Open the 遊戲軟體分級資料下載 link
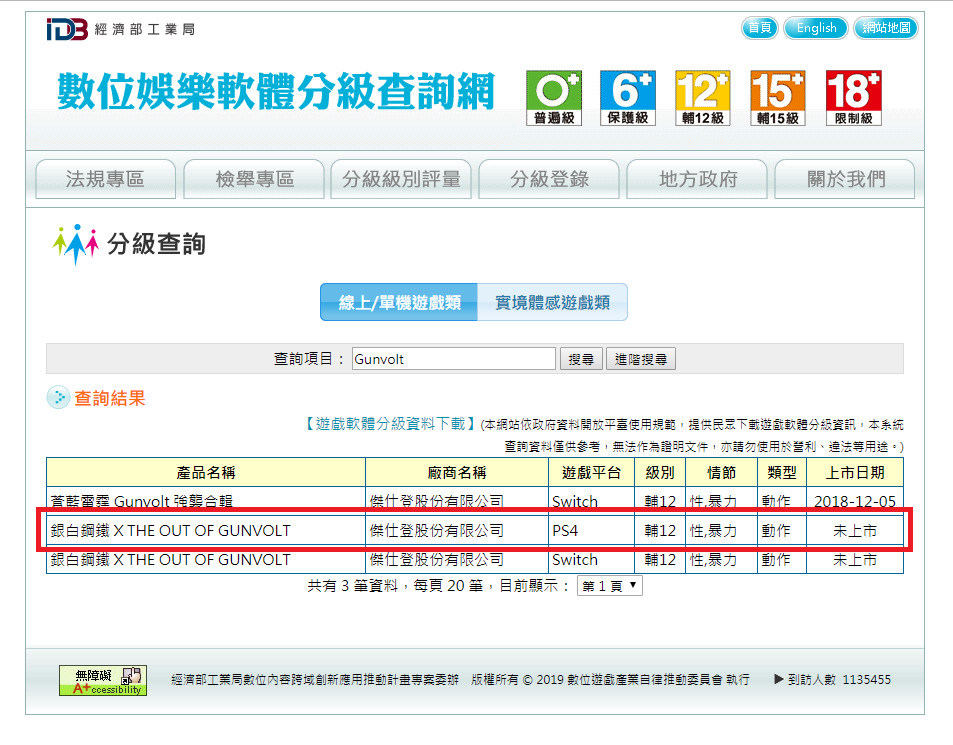The width and height of the screenshot is (953, 745). click(389, 424)
